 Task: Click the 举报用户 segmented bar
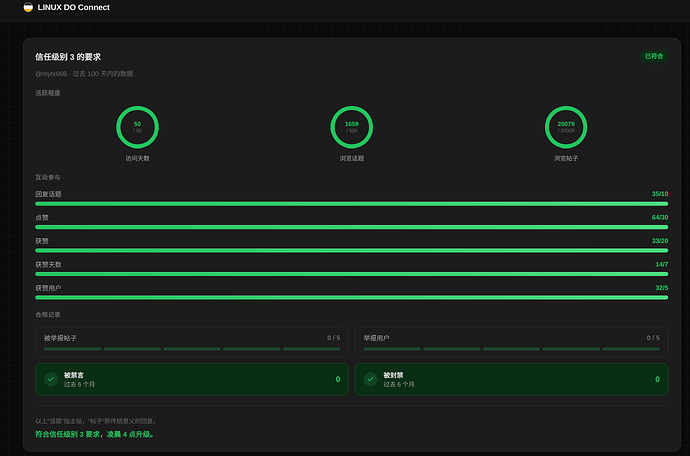[511, 349]
